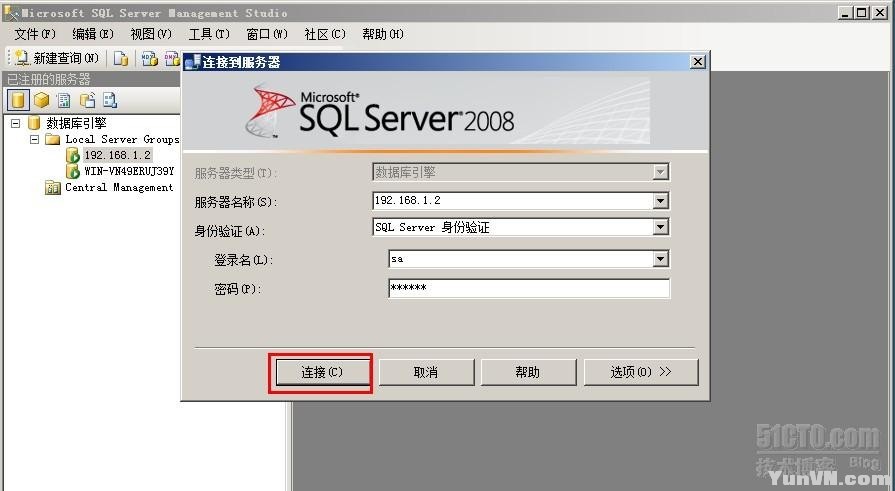Open the 登录名 dropdown arrow
895x491 pixels.
pos(660,259)
